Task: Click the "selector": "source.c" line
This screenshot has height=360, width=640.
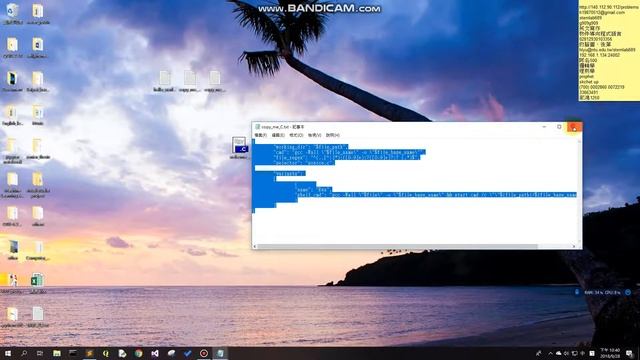Action: [304, 163]
